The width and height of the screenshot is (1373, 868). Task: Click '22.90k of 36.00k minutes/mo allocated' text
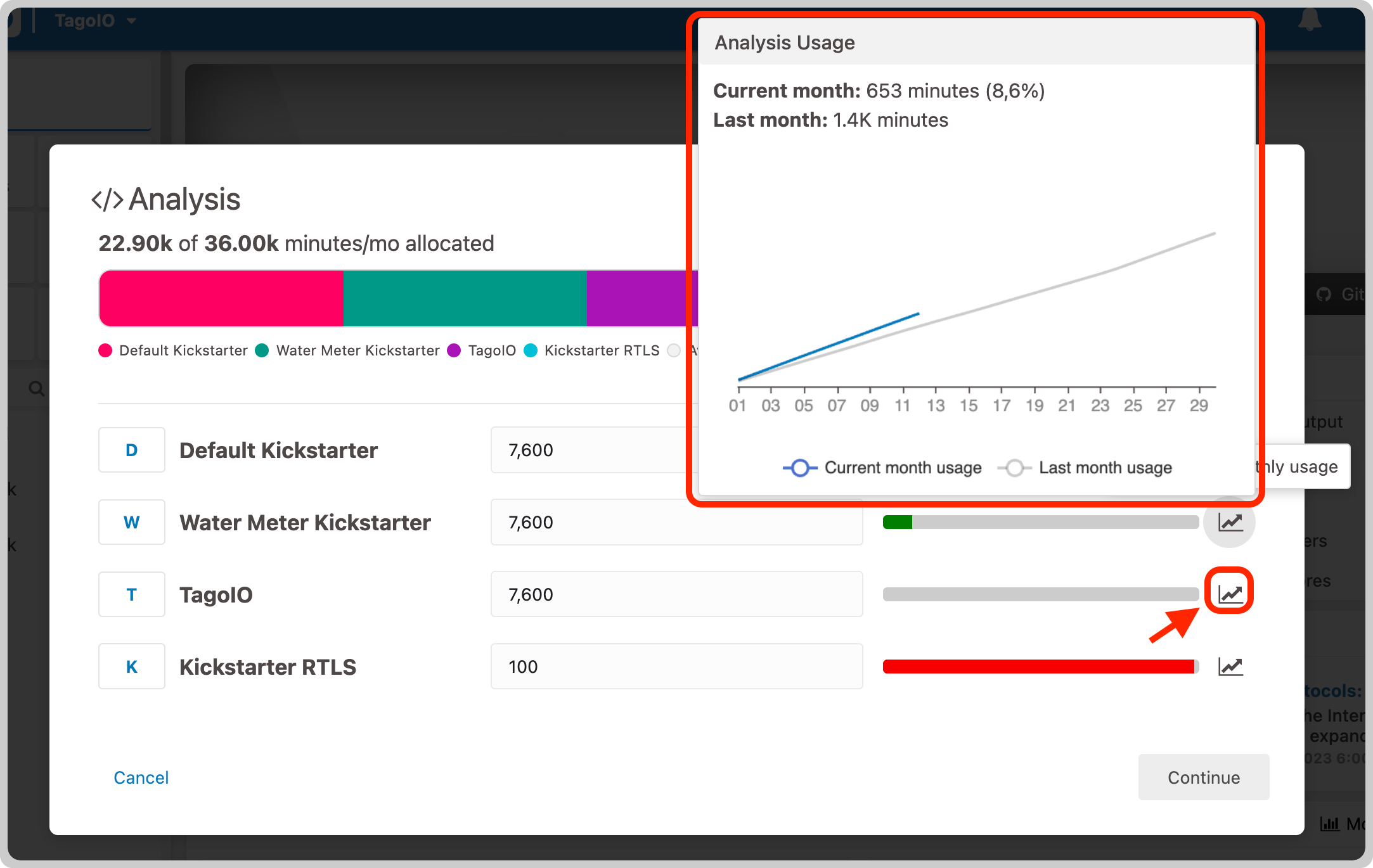pos(296,243)
